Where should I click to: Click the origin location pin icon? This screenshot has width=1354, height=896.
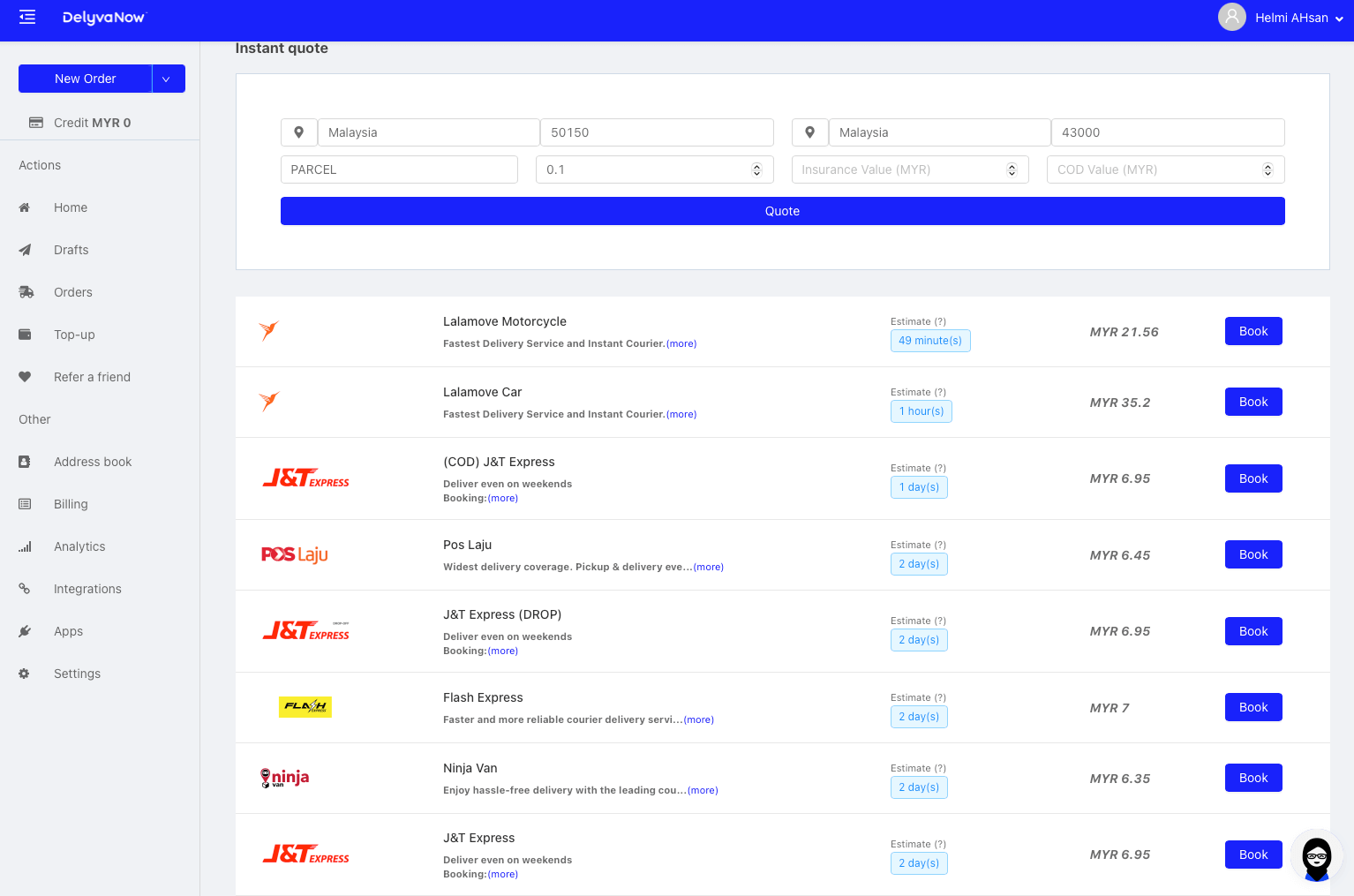[x=299, y=132]
